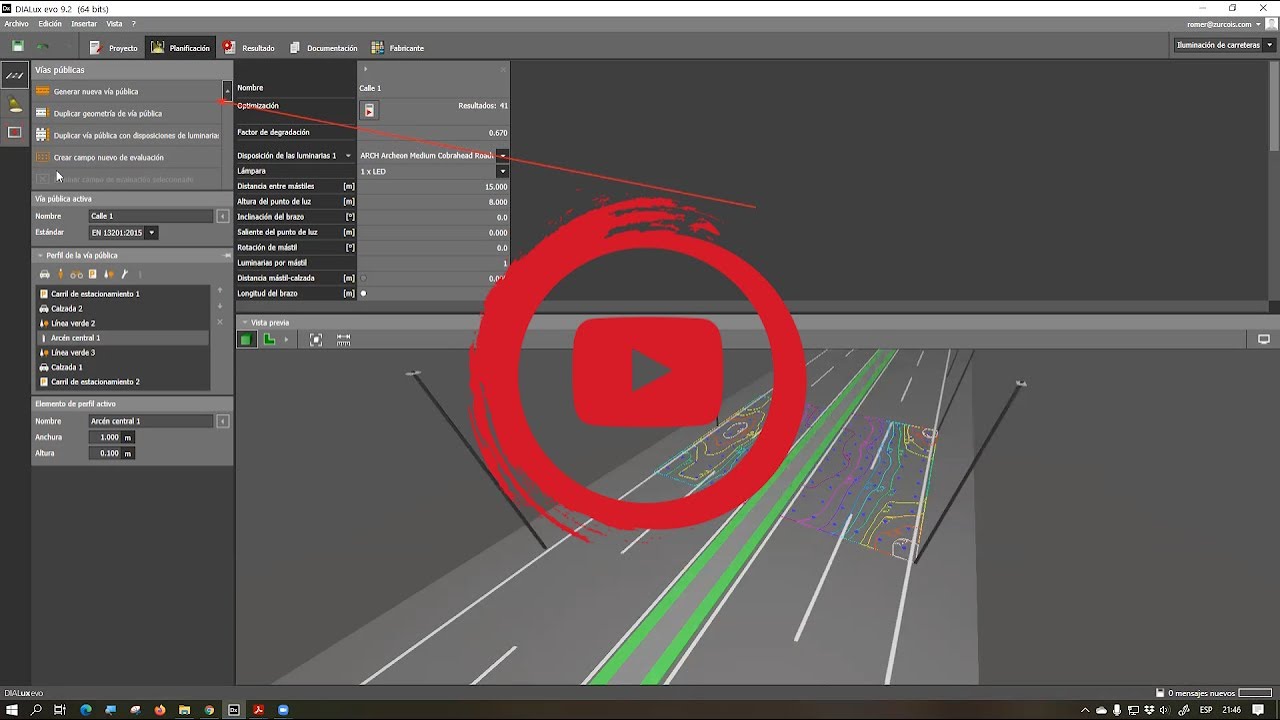Pin the Perfil de la vía pública panel
Screen dimensions: 1280x720
(227, 256)
